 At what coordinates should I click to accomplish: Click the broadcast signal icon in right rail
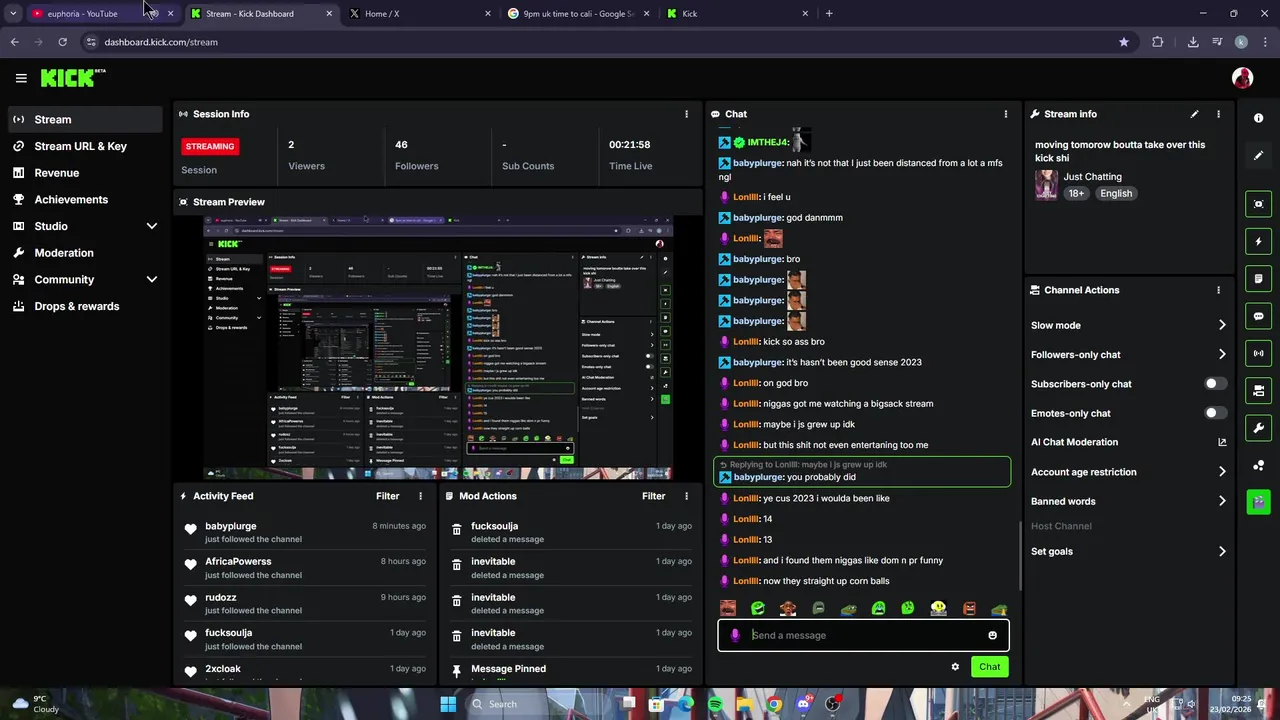point(1258,353)
